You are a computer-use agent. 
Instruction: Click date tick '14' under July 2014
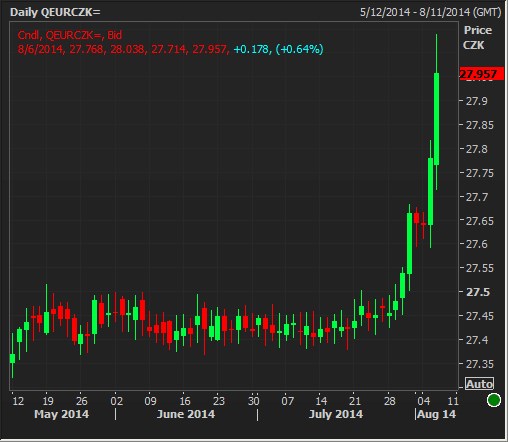pos(321,401)
